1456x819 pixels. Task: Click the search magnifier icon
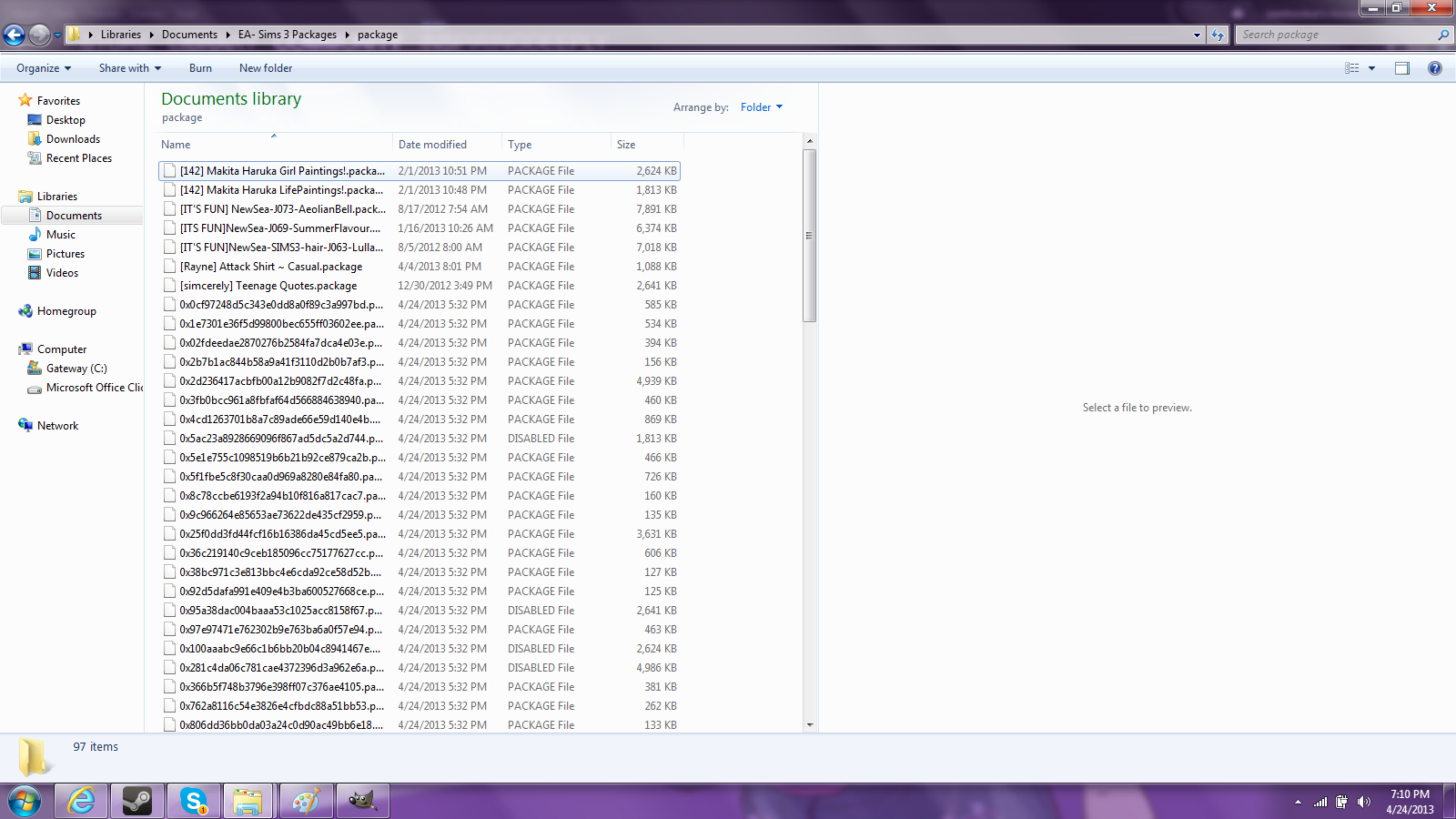(x=1443, y=35)
